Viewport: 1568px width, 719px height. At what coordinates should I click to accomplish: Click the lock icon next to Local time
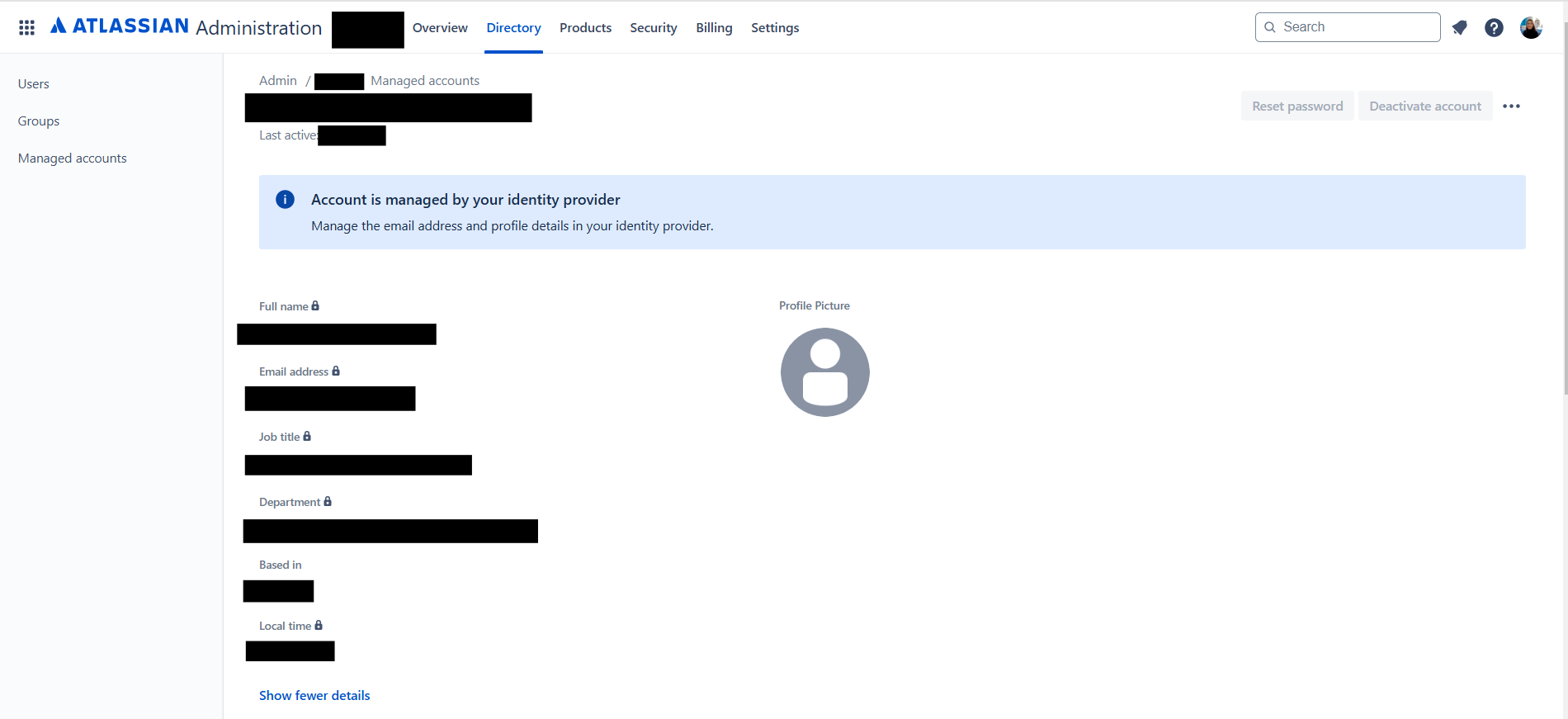pyautogui.click(x=319, y=625)
